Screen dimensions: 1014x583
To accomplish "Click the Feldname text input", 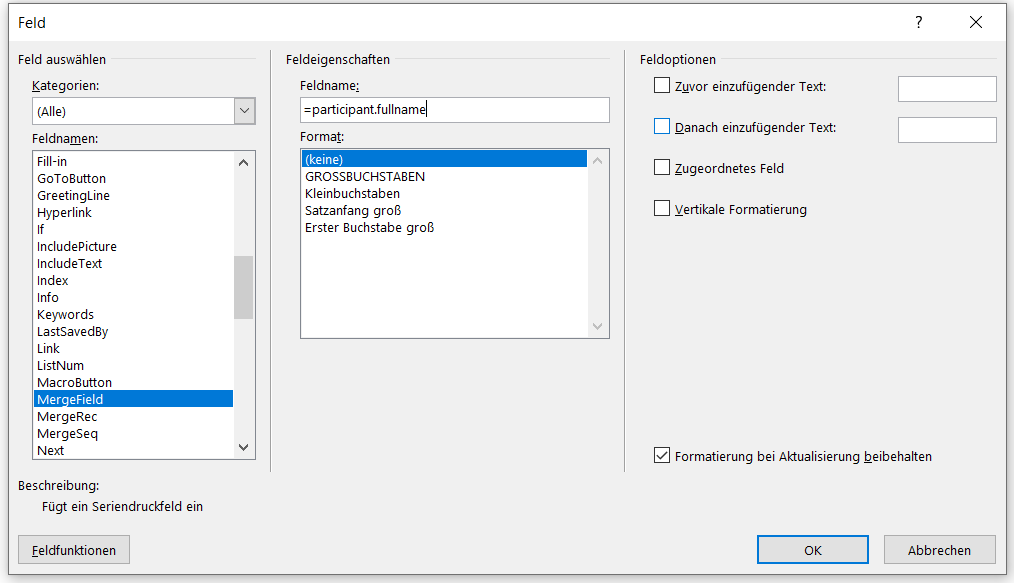I will click(x=454, y=110).
